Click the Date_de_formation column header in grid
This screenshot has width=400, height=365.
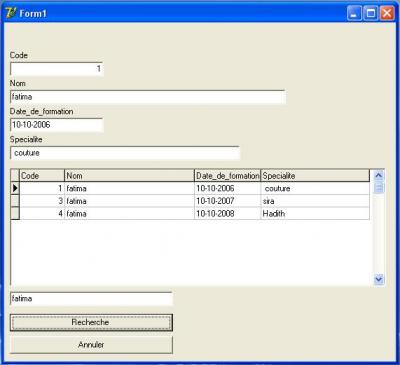(227, 176)
